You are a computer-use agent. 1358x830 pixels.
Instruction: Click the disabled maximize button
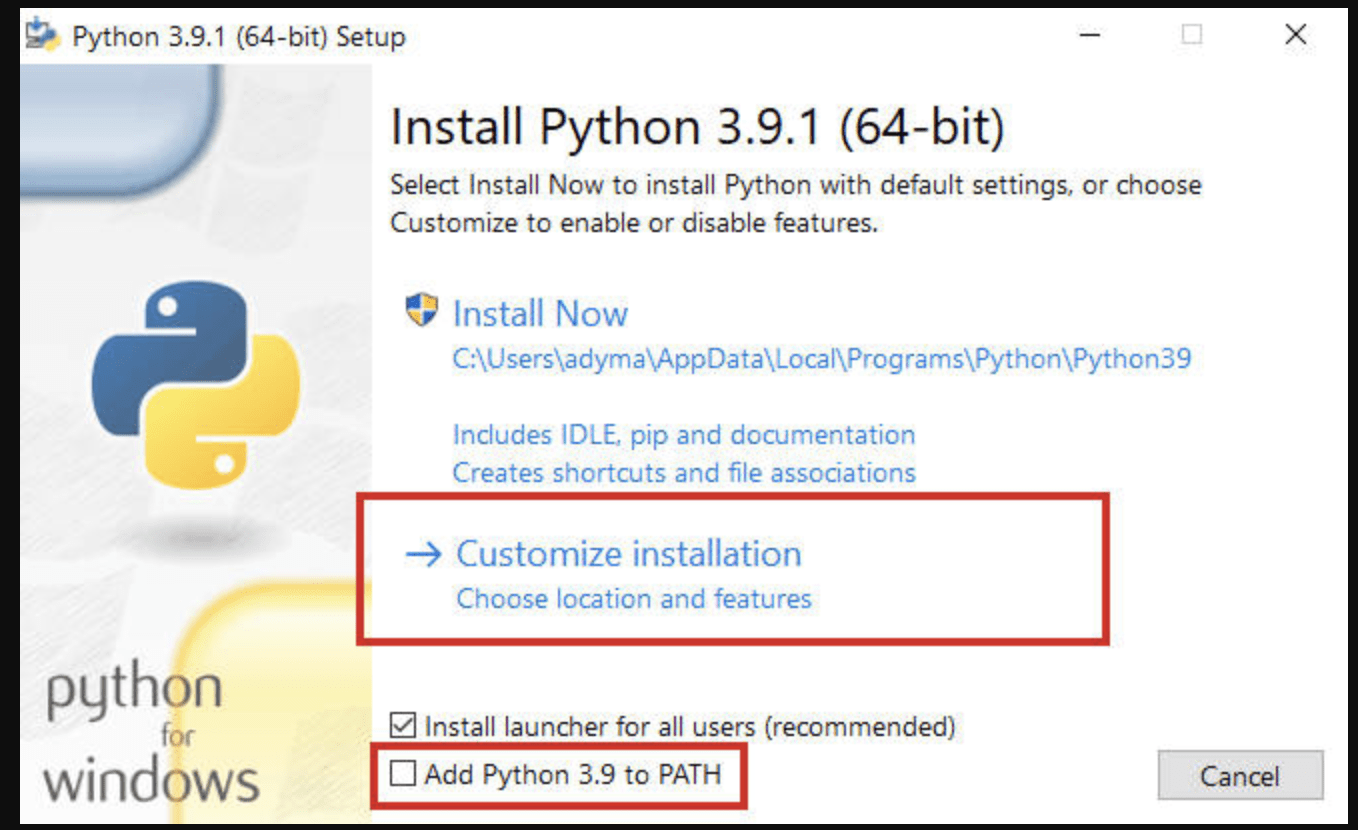(1191, 35)
